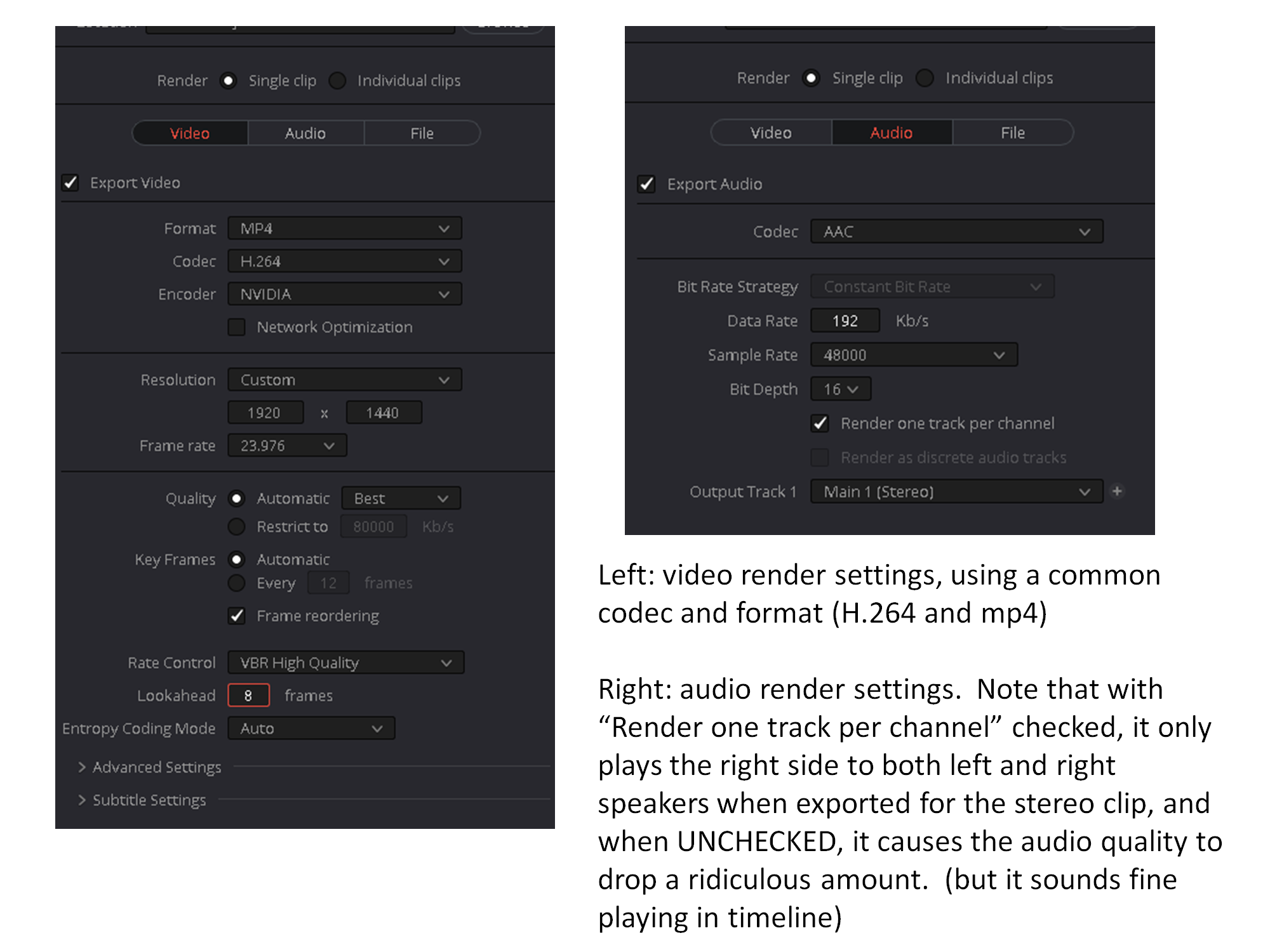The image size is (1270, 952).
Task: Switch to Audio tab in left panel
Action: pyautogui.click(x=305, y=133)
